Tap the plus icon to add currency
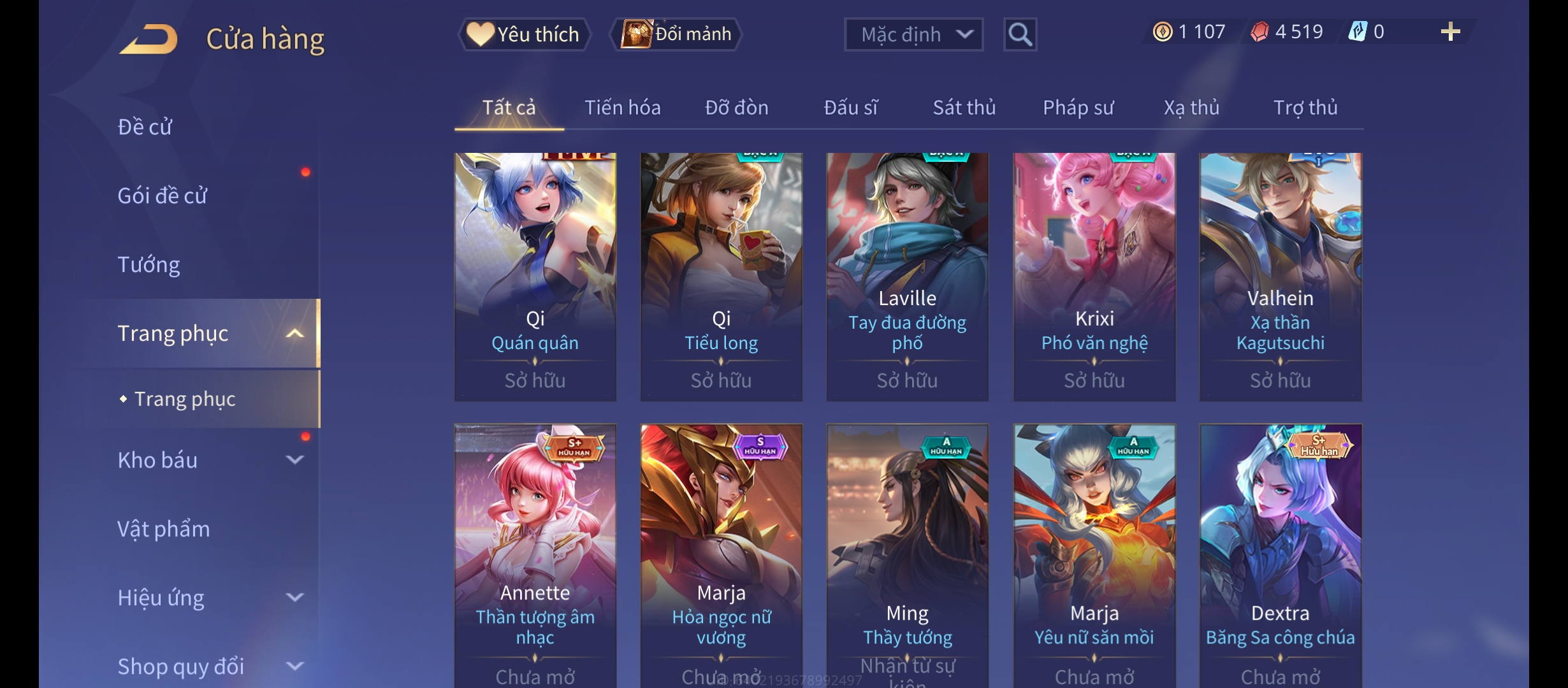This screenshot has width=1568, height=688. pyautogui.click(x=1450, y=32)
